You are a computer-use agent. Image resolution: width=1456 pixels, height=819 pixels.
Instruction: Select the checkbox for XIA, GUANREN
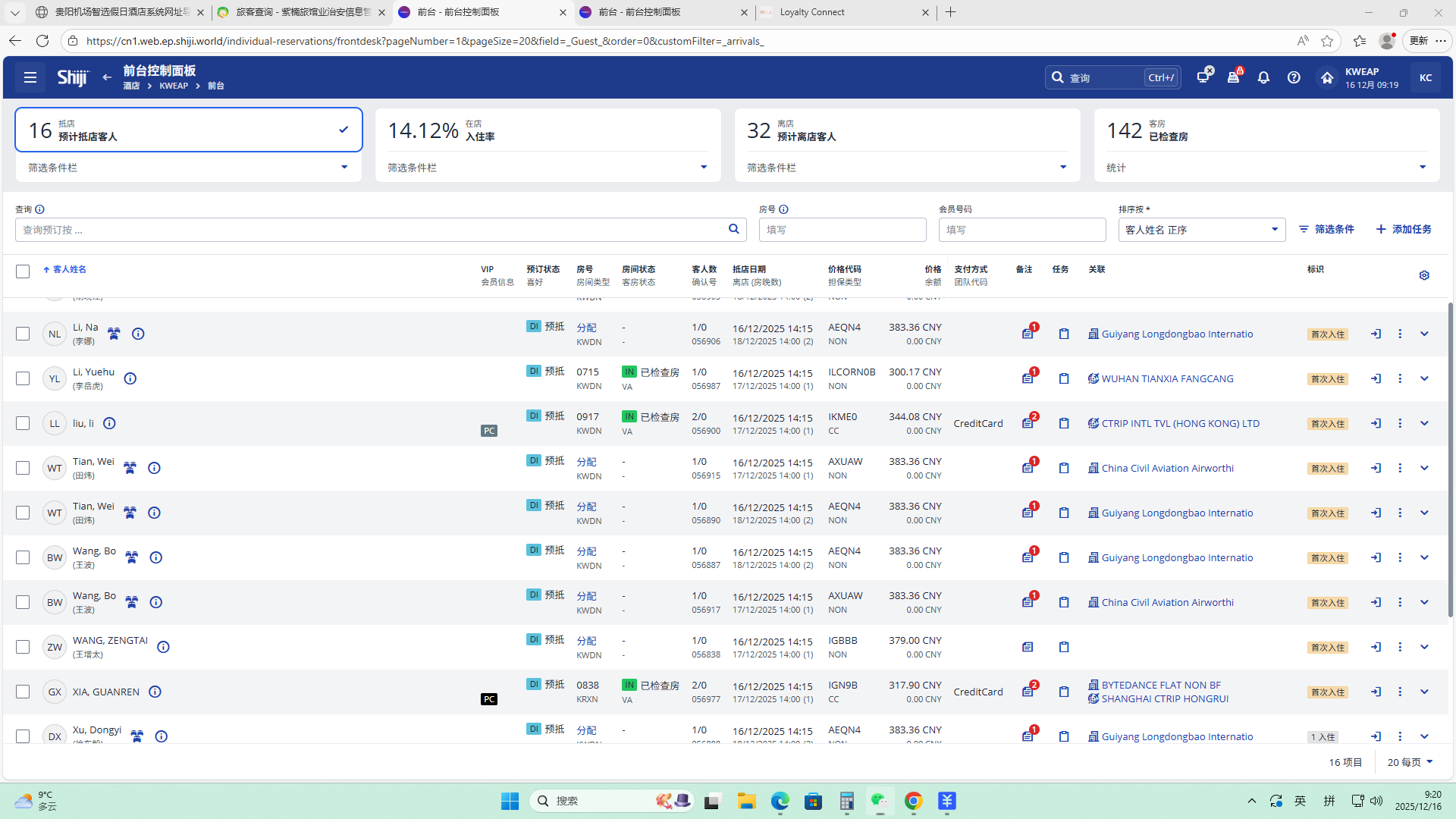coord(23,692)
